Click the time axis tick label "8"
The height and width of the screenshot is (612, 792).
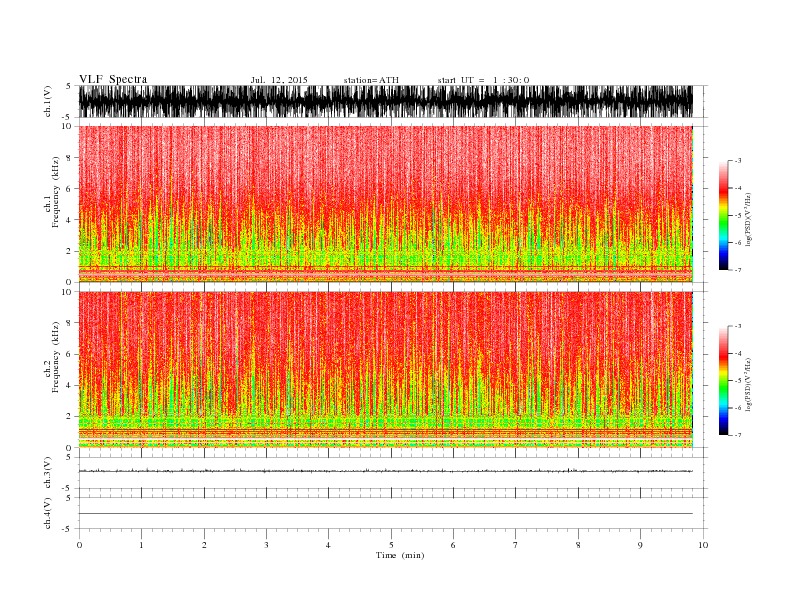pos(578,545)
